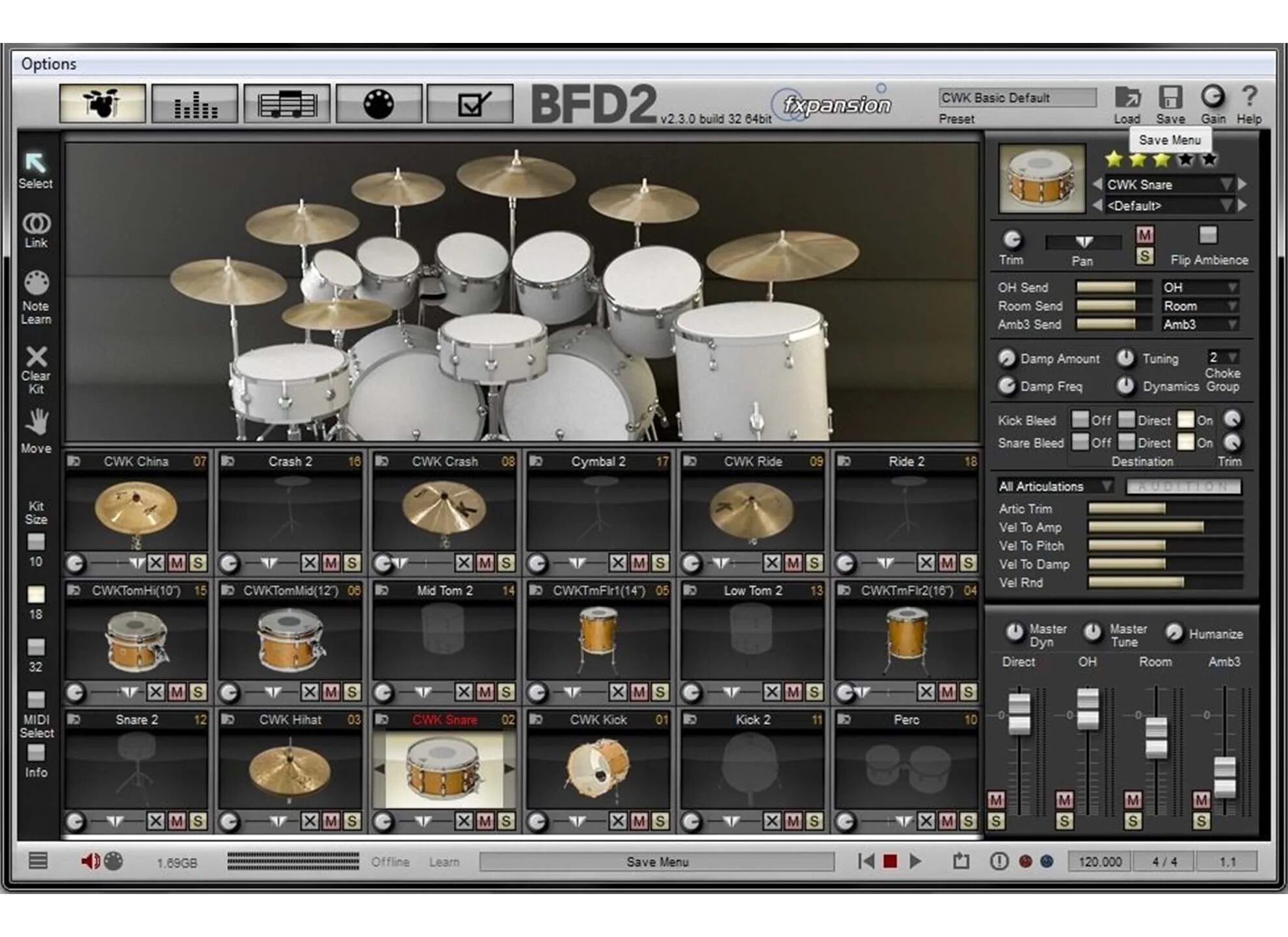This screenshot has height=937, width=1288.
Task: Solo the CWK Crash slot
Action: coord(505,564)
